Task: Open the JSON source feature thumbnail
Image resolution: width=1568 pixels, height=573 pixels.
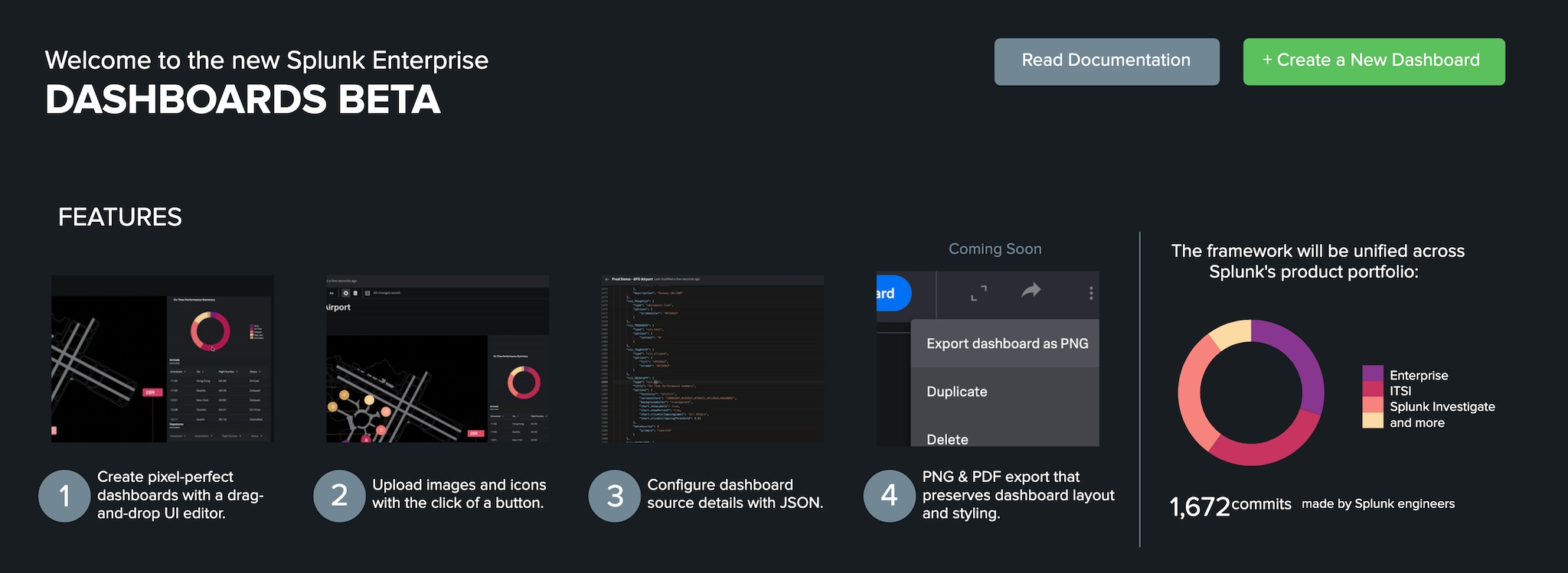Action: tap(713, 359)
